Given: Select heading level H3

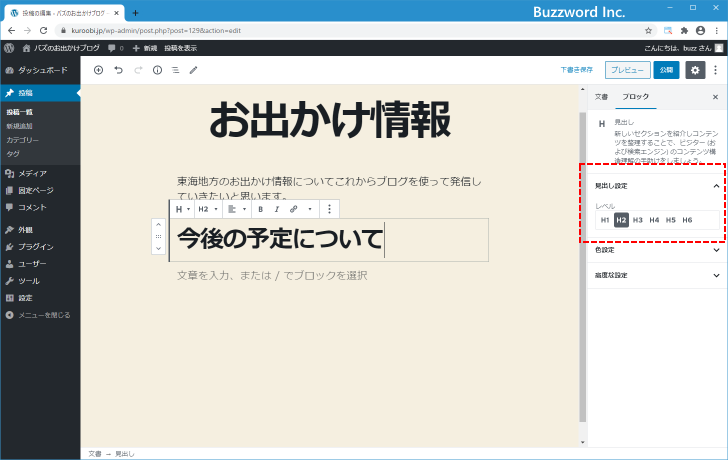Looking at the screenshot, I should 638,220.
